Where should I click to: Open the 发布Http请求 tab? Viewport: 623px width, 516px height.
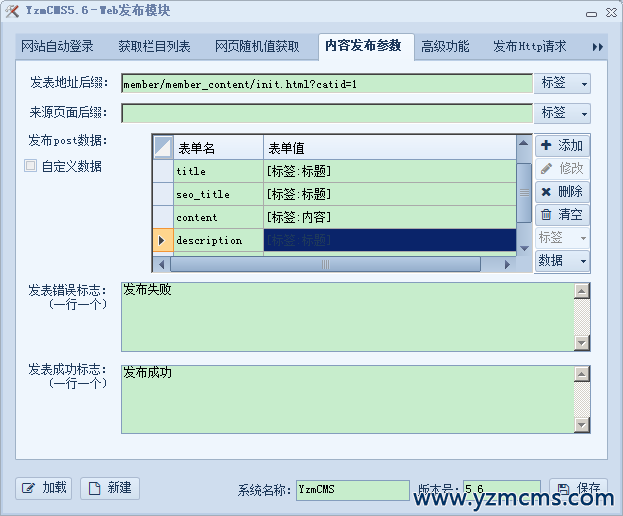530,46
